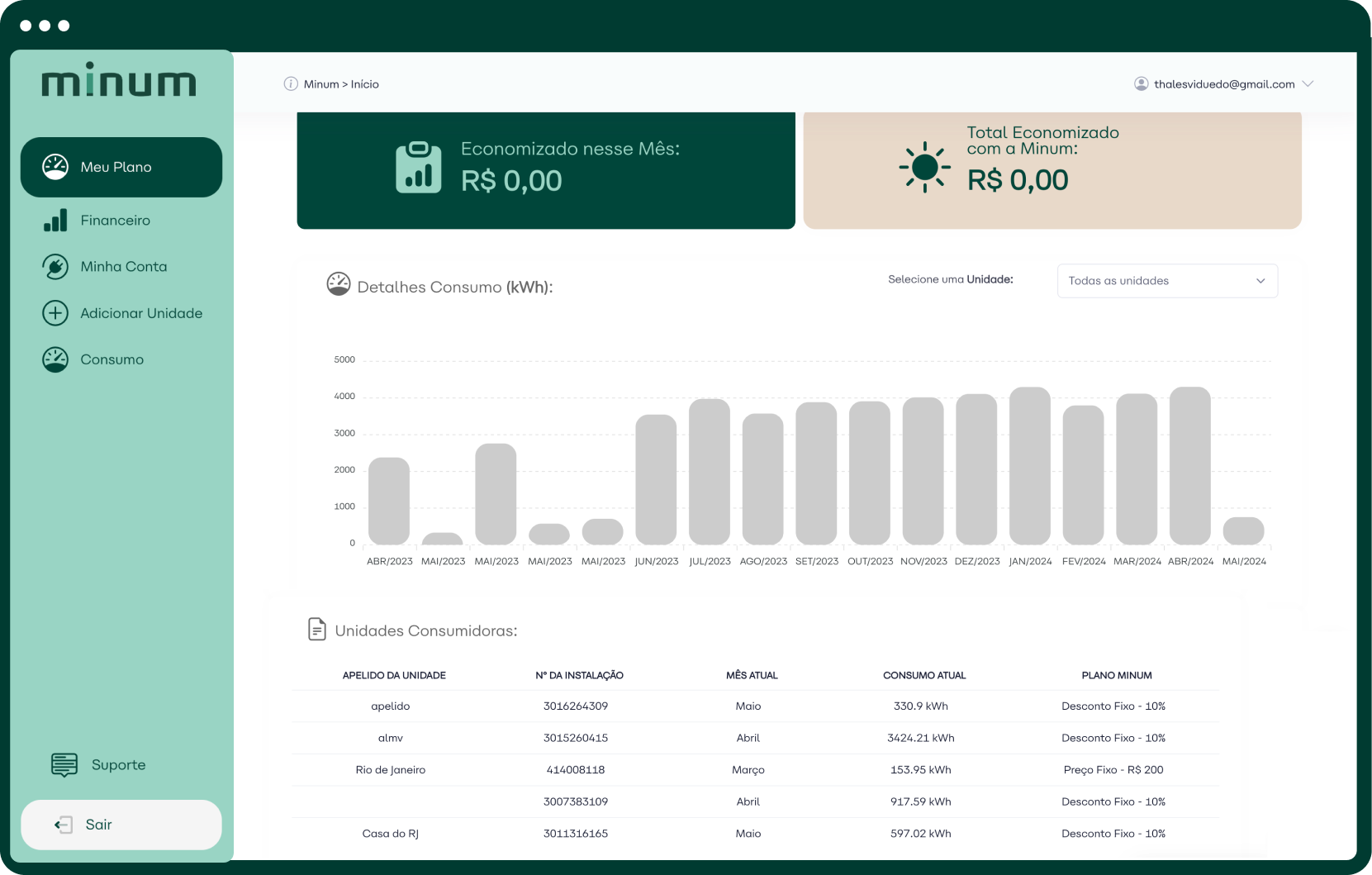1372x875 pixels.
Task: Click the Suporte chat icon
Action: [x=64, y=765]
